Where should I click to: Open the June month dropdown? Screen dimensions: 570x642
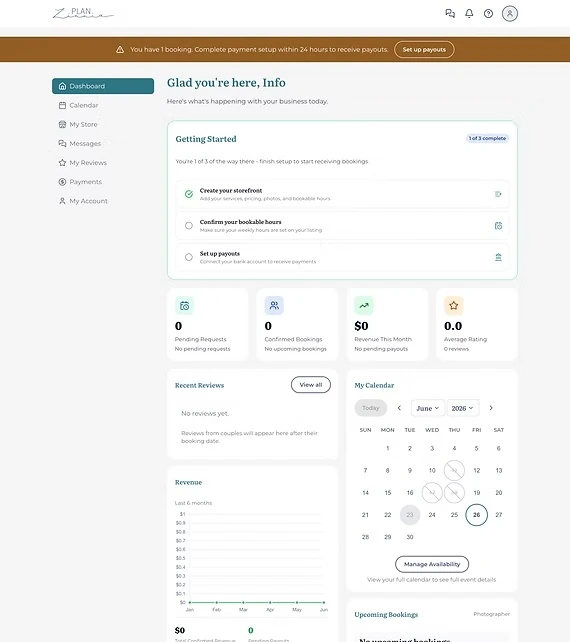(428, 408)
